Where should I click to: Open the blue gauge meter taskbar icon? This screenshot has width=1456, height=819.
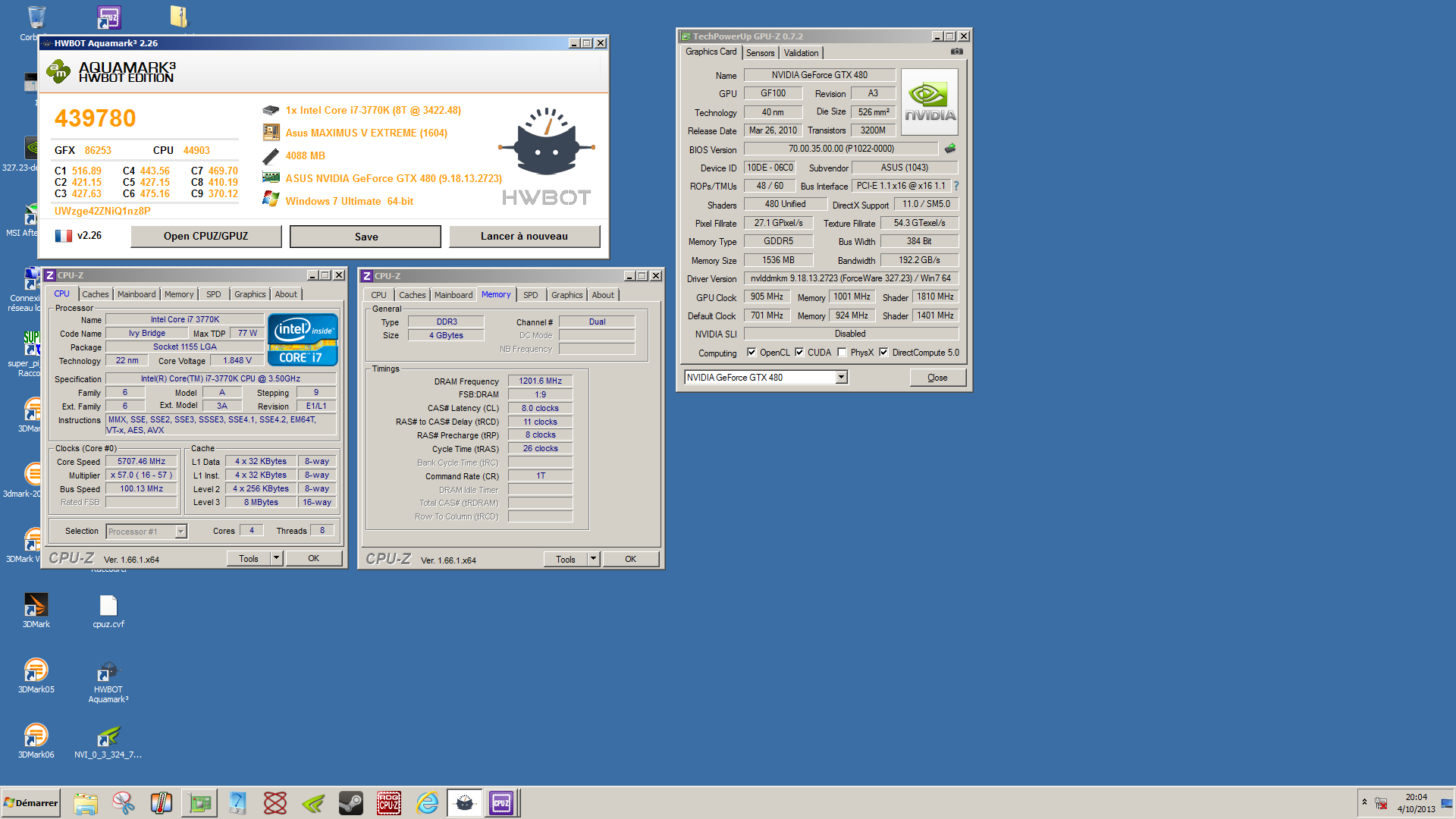[x=237, y=803]
